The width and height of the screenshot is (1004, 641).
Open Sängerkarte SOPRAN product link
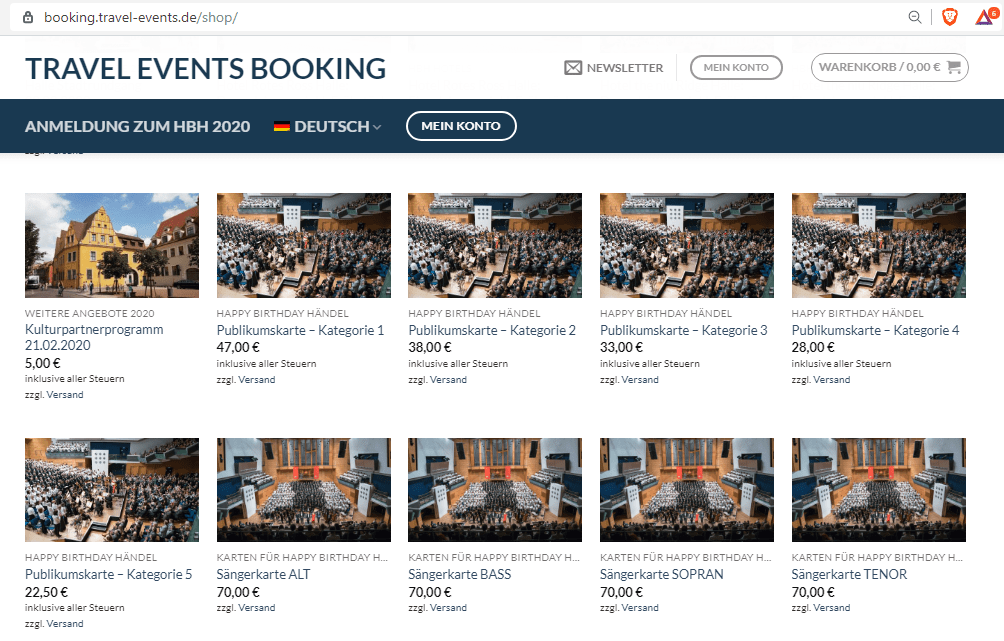click(x=661, y=574)
